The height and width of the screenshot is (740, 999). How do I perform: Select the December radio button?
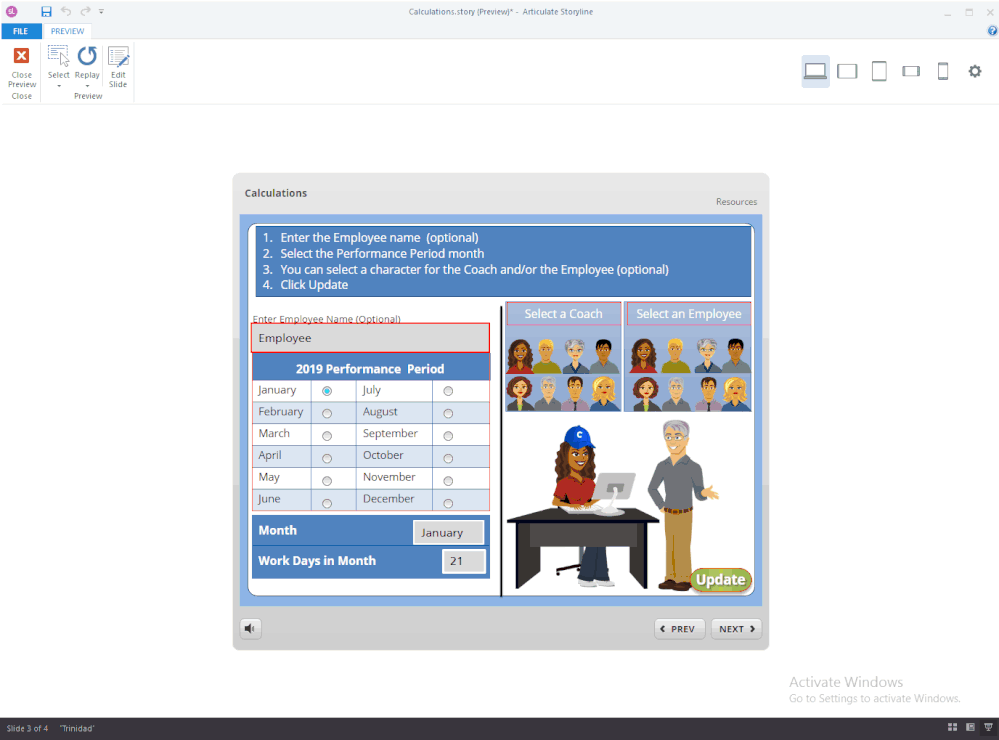(448, 503)
